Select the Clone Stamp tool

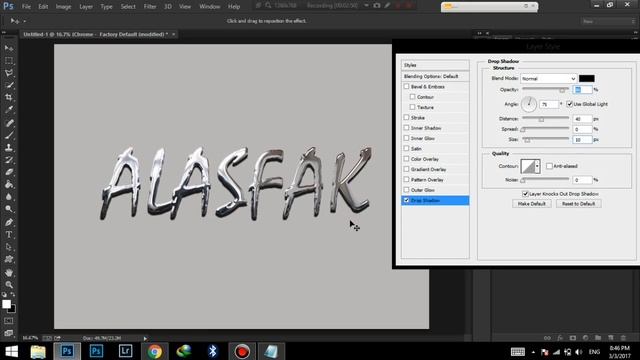9,147
